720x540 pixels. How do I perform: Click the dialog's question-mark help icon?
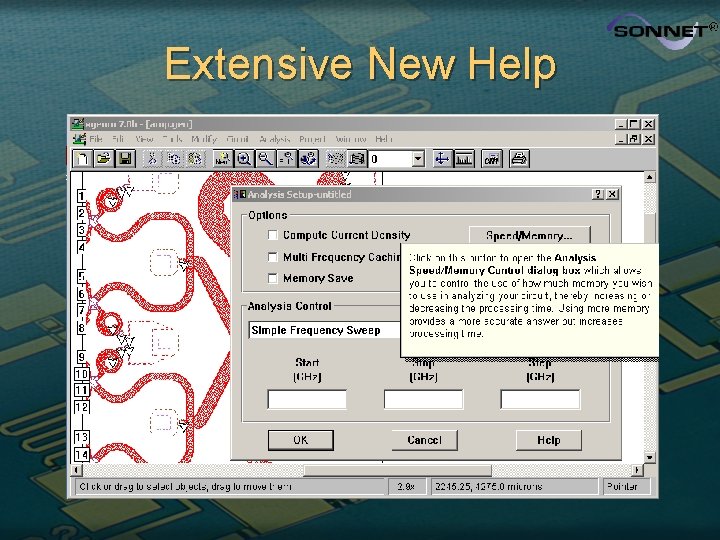[597, 194]
